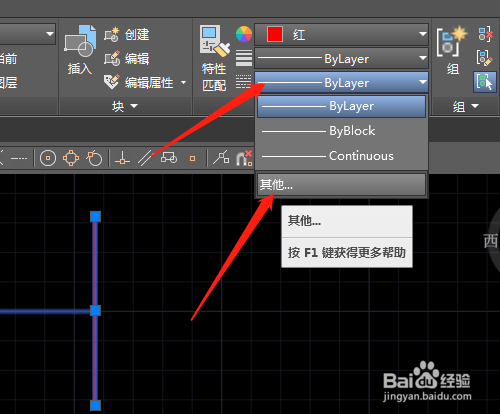Click the Other... linetype button

pos(341,184)
